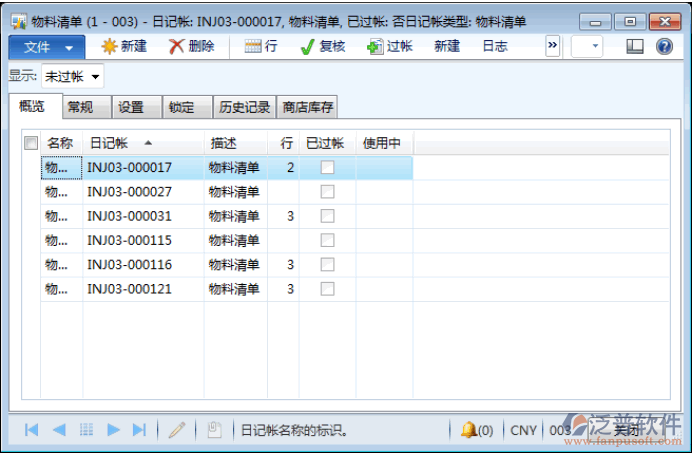Image resolution: width=692 pixels, height=457 pixels.
Task: Select journal INJ03-000121 cell
Action: [143, 289]
